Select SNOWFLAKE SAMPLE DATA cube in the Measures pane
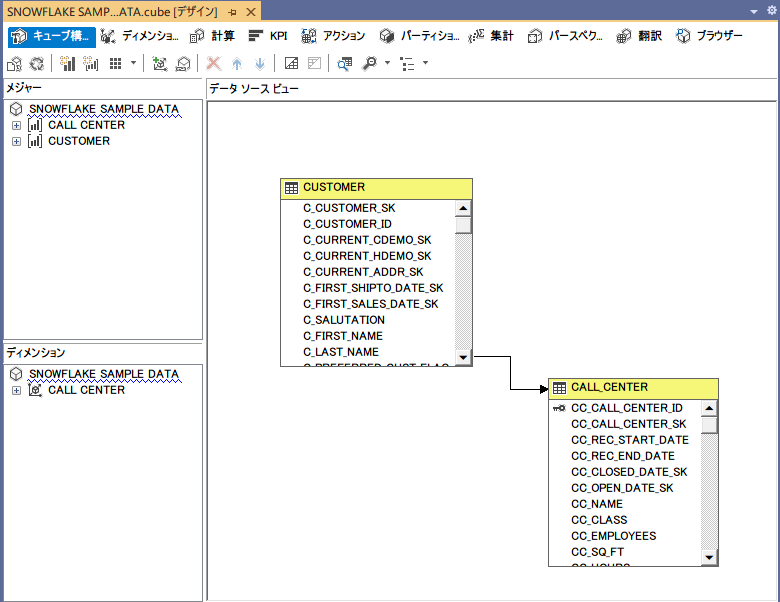Viewport: 780px width, 602px height. tap(103, 109)
